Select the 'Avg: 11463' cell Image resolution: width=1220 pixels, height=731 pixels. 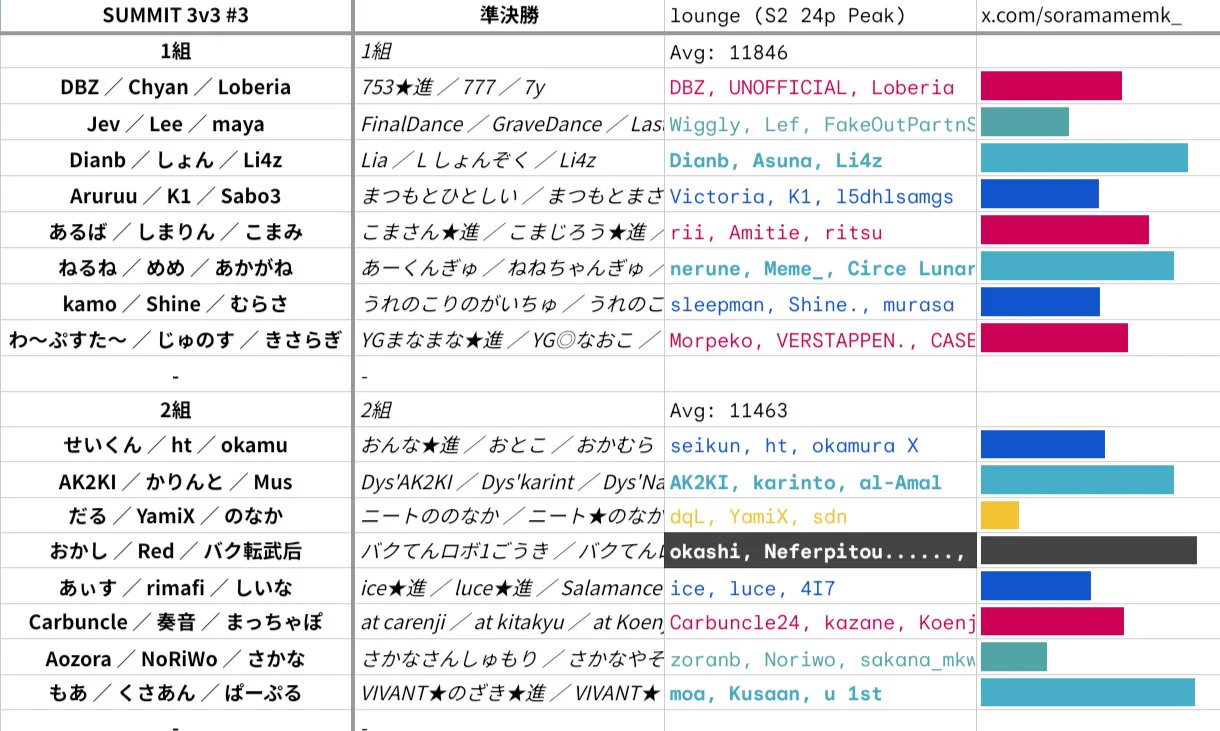point(821,410)
